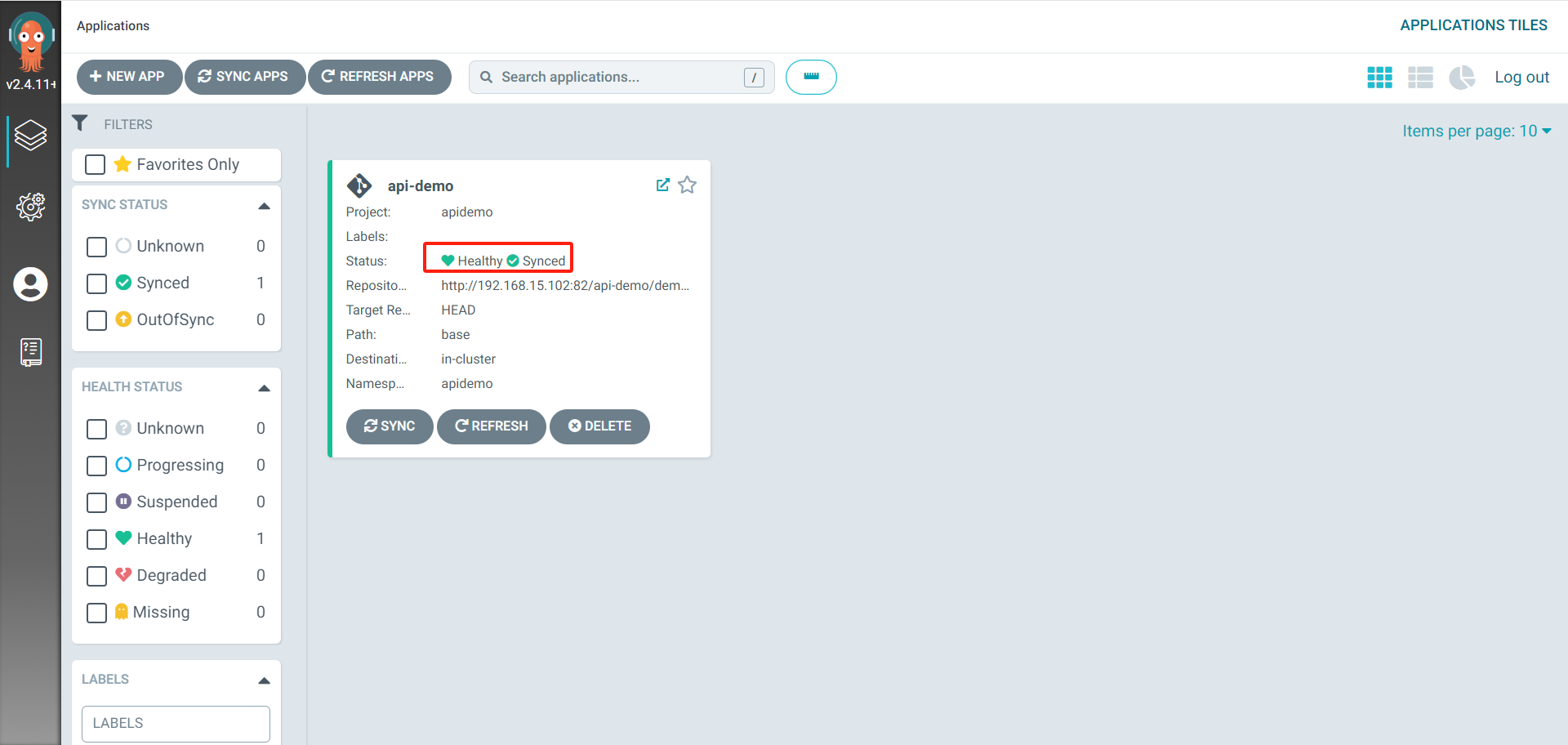This screenshot has width=1568, height=745.
Task: Open Documentation from the sidebar
Action: (30, 351)
